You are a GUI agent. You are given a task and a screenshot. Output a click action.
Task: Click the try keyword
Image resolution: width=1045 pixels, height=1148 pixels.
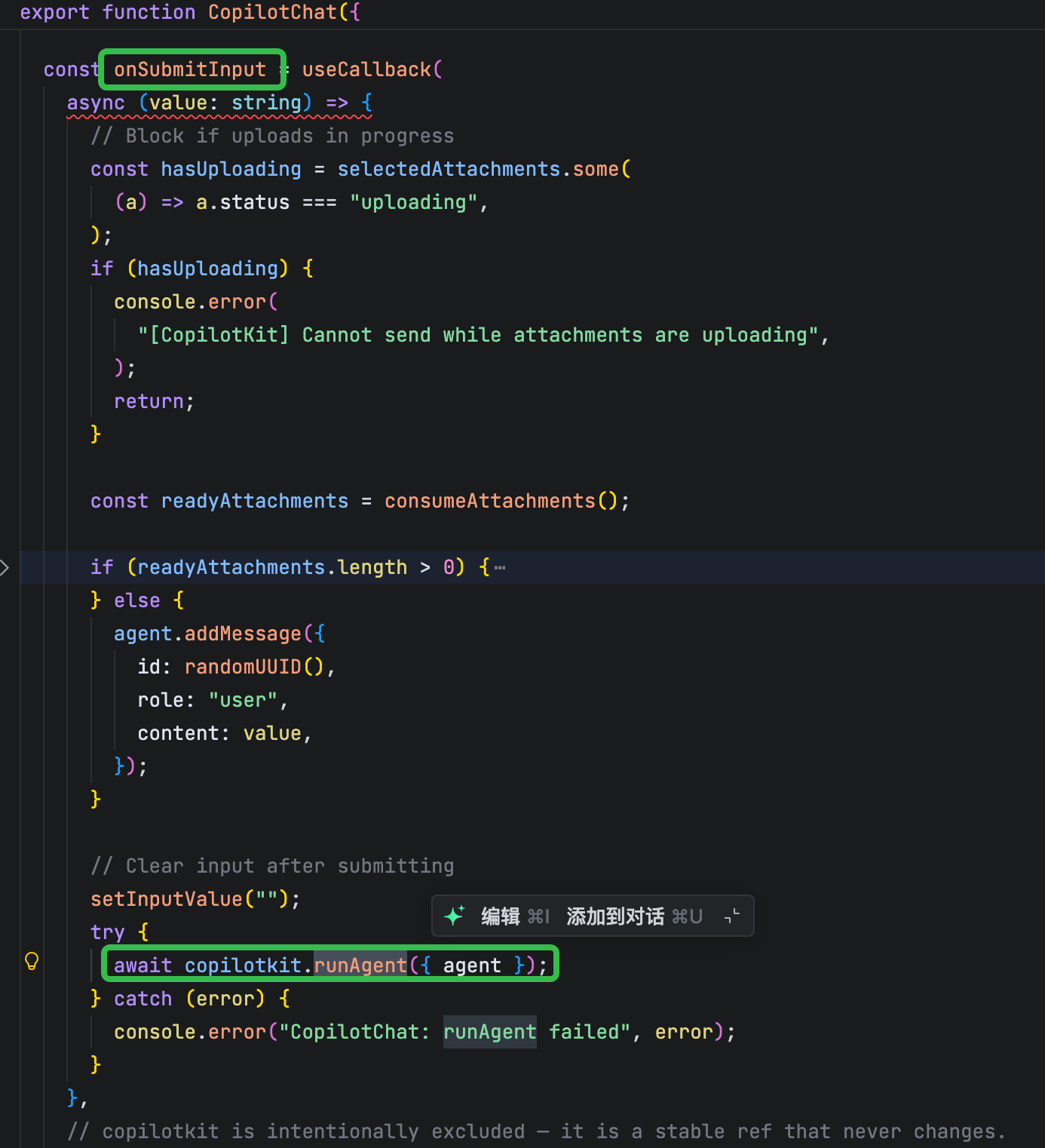coord(108,932)
